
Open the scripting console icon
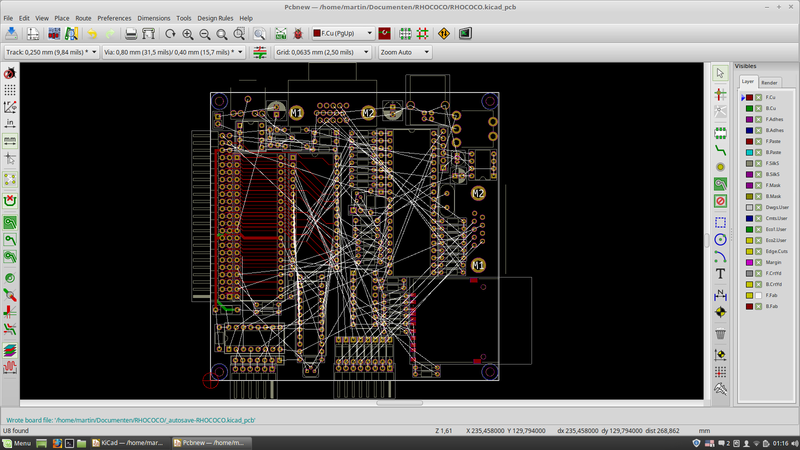point(465,34)
